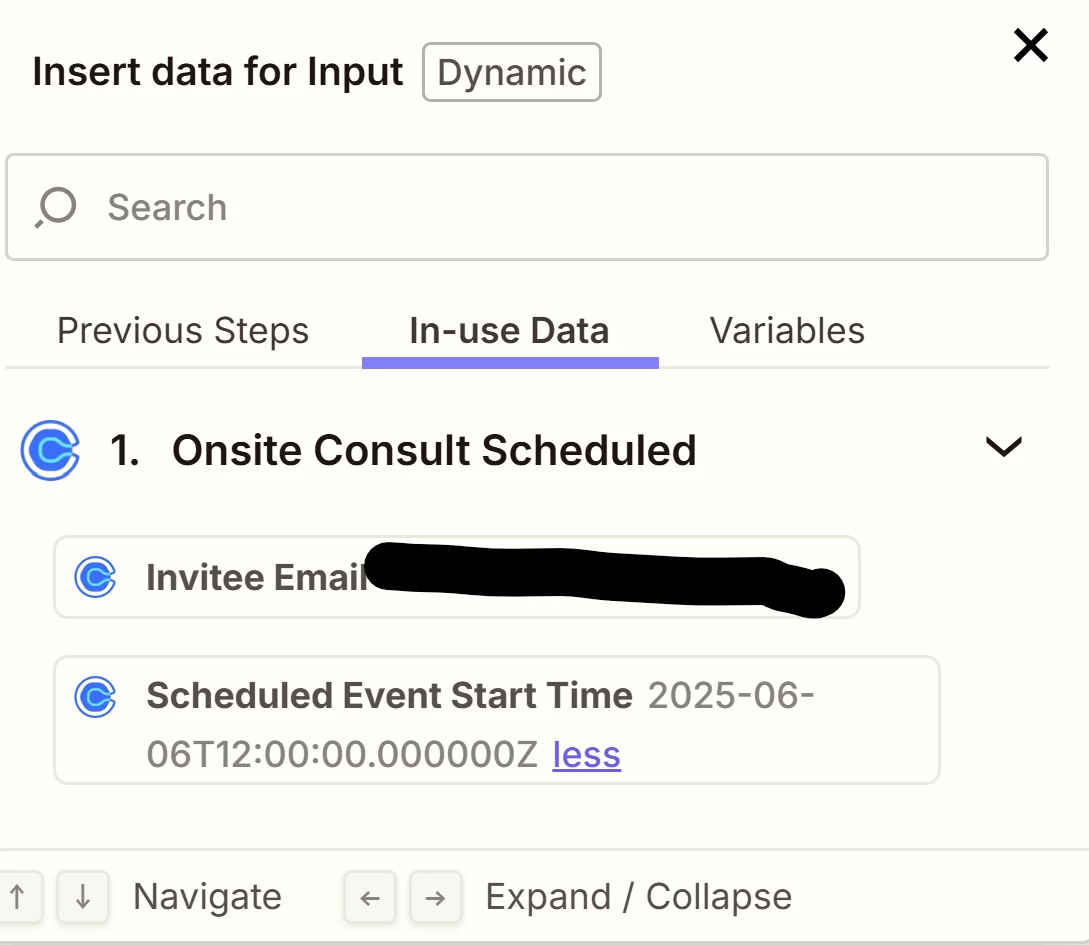Viewport: 1089px width, 945px height.
Task: Click the right arrow expand key icon
Action: [x=435, y=896]
